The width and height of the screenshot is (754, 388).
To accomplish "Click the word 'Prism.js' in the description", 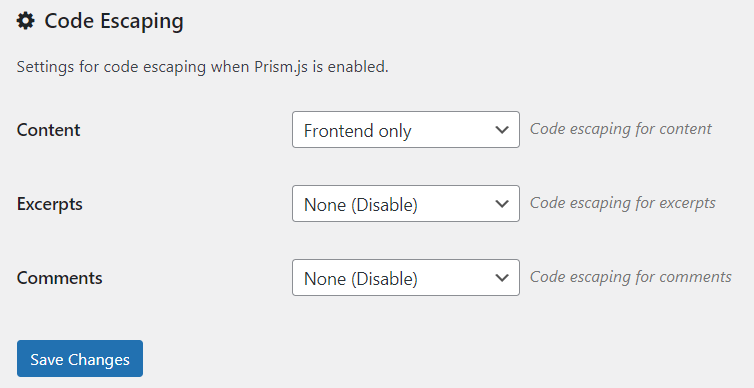I will [x=281, y=67].
